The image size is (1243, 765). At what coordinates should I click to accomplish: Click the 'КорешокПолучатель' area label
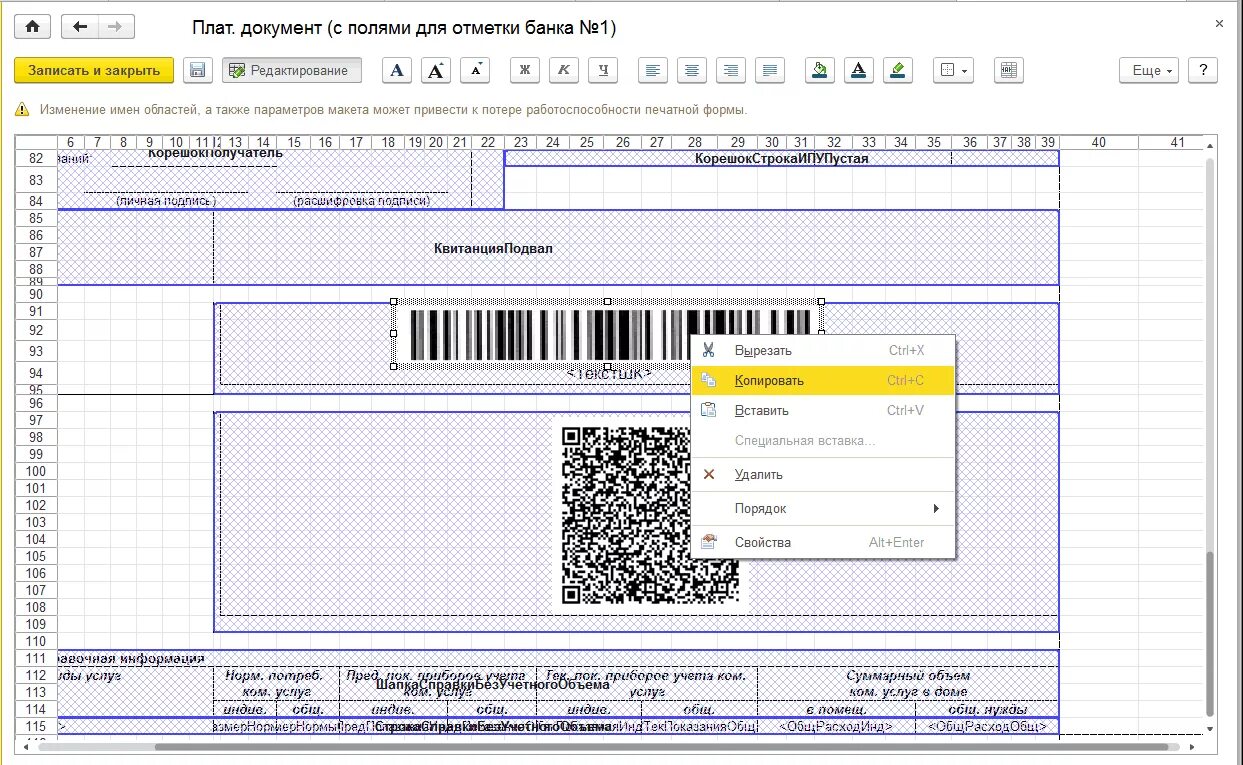coord(215,153)
